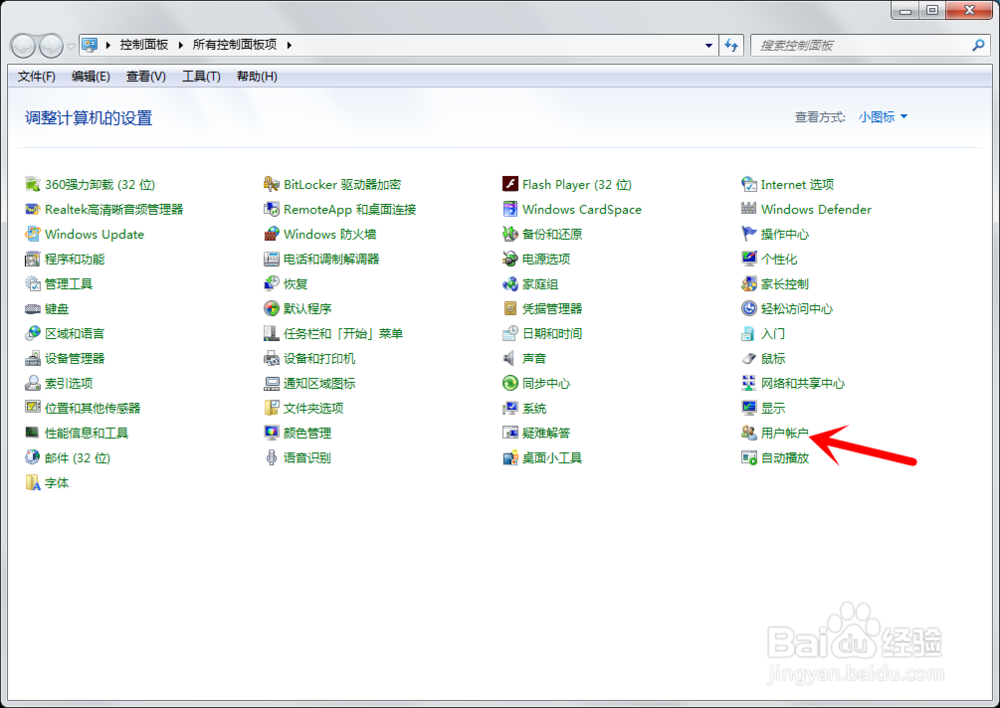Image resolution: width=1000 pixels, height=708 pixels.
Task: Click the search magnifier button
Action: click(x=978, y=45)
